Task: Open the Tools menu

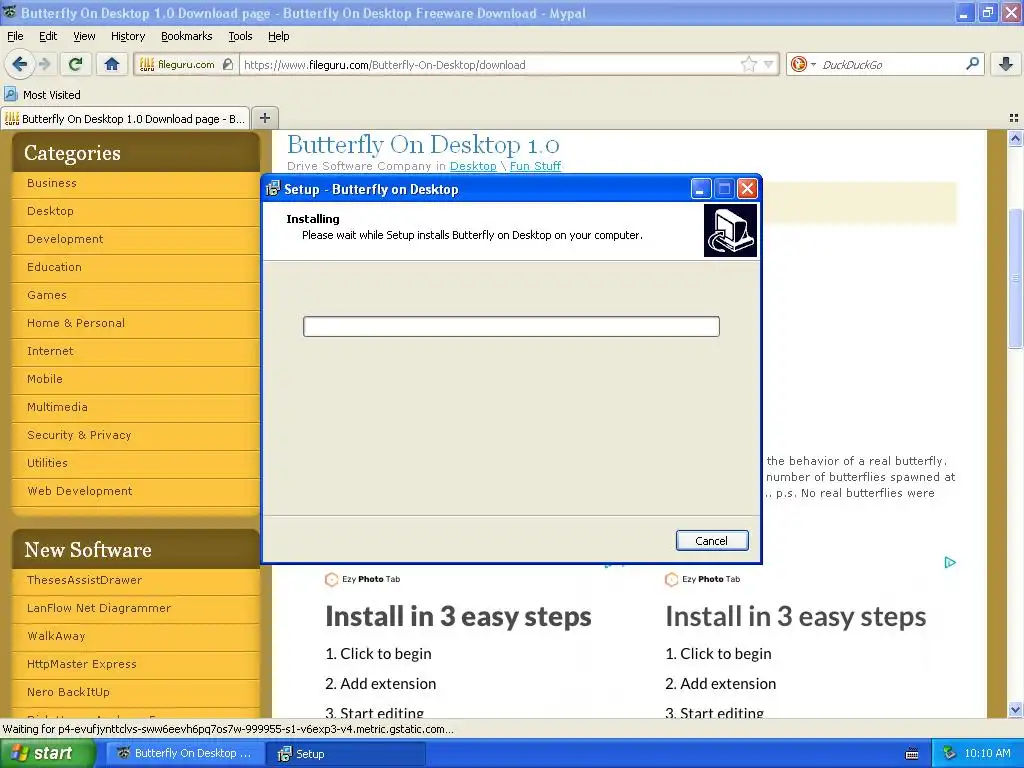Action: [x=240, y=36]
